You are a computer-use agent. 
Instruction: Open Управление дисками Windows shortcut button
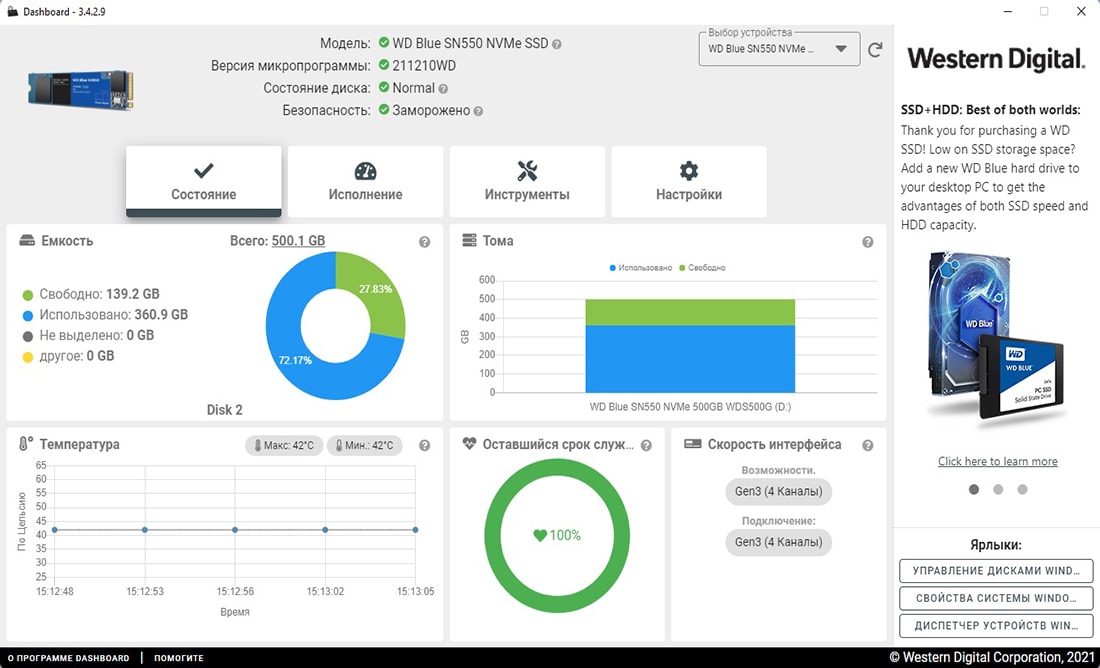(x=996, y=571)
